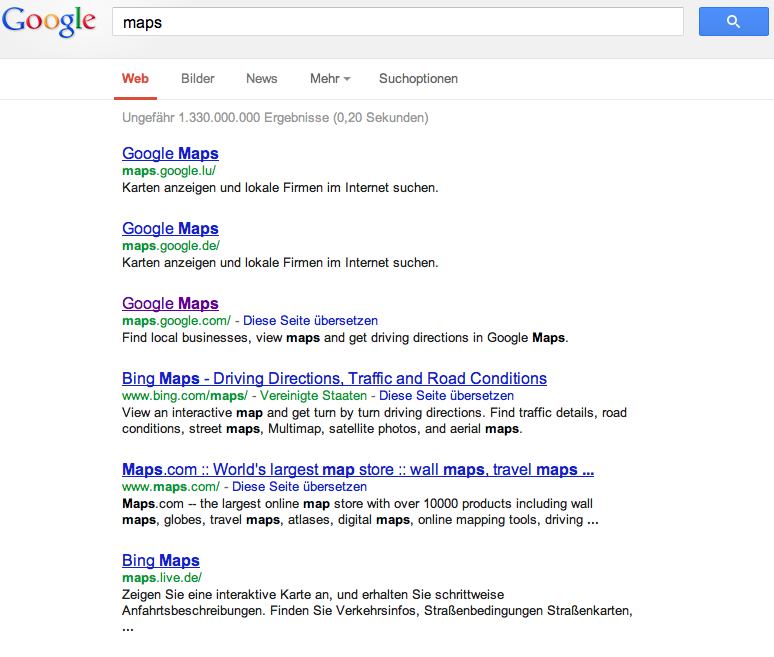Open Bing Maps Driving Directions result

pos(334,379)
